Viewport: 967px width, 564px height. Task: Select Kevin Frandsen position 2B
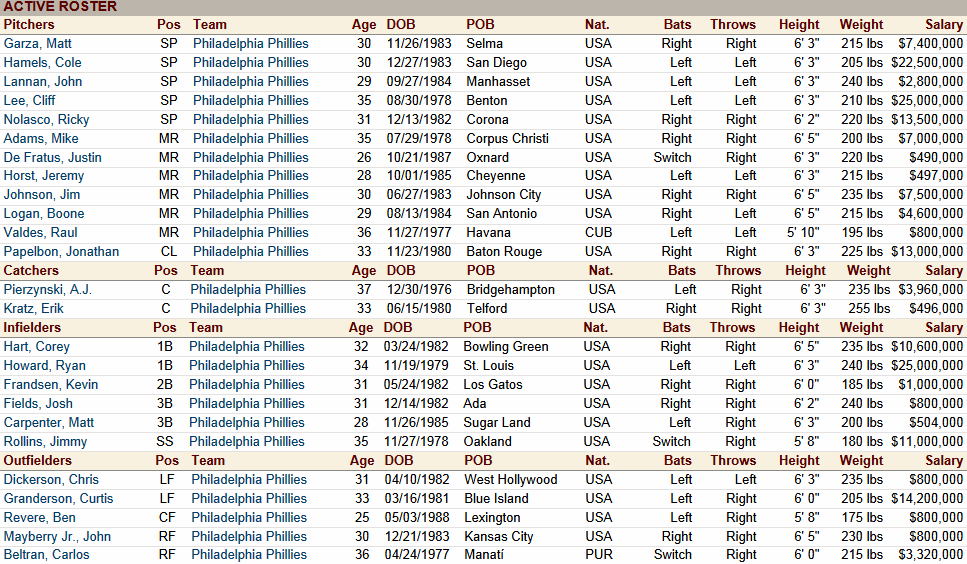164,385
